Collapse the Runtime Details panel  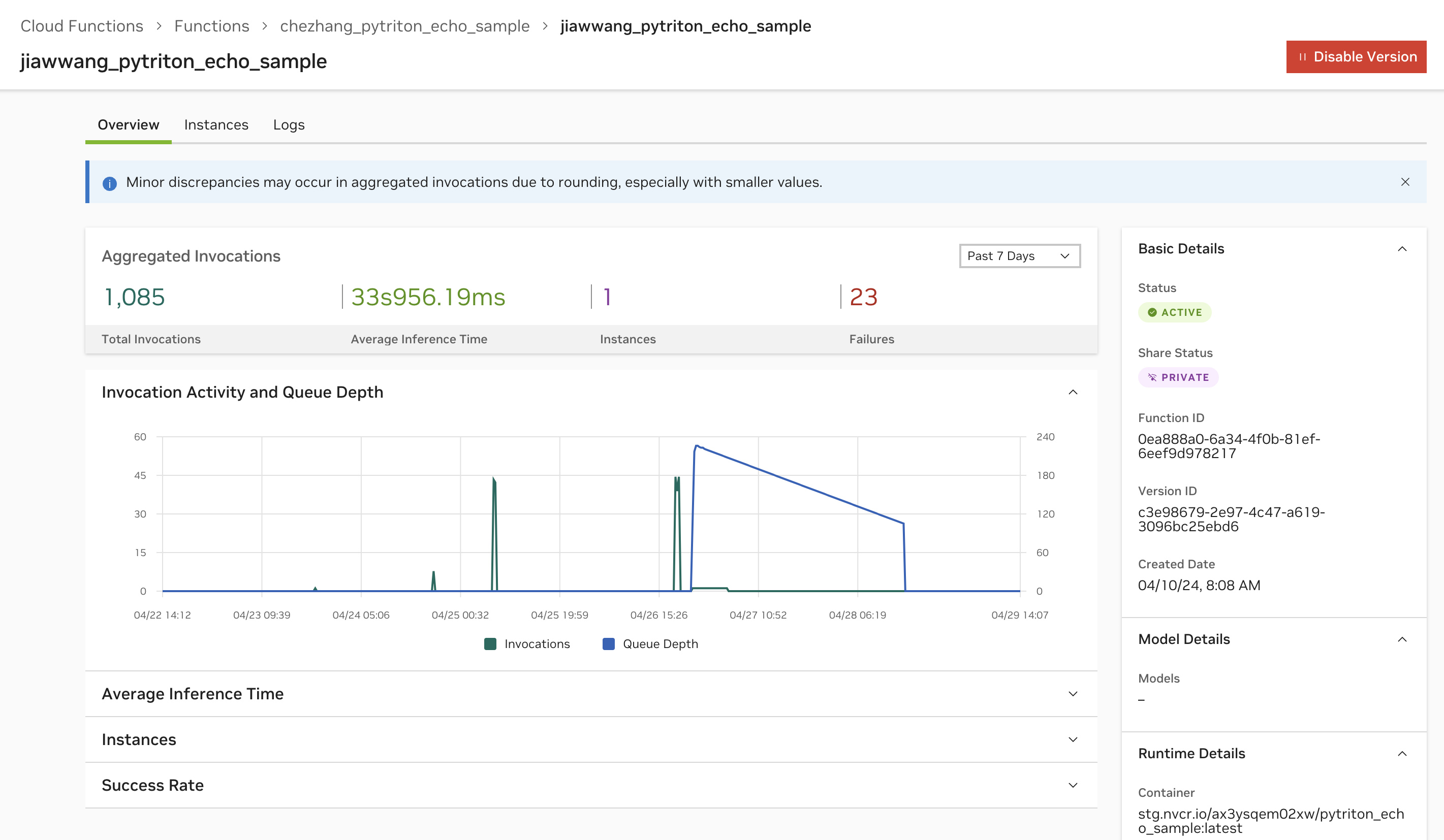[1402, 754]
